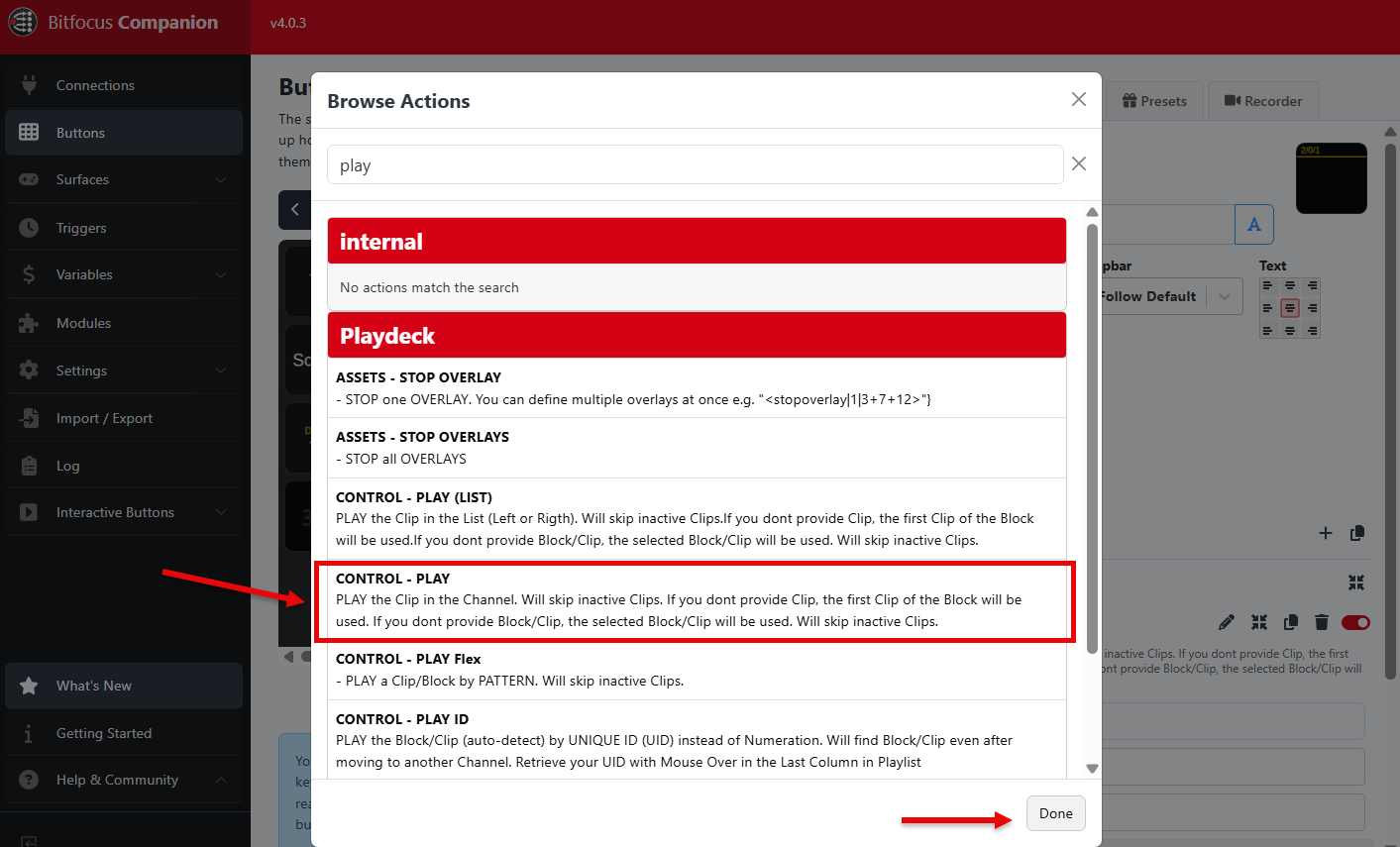Click the action list scrollbar down arrow
The height and width of the screenshot is (847, 1400).
click(1092, 769)
